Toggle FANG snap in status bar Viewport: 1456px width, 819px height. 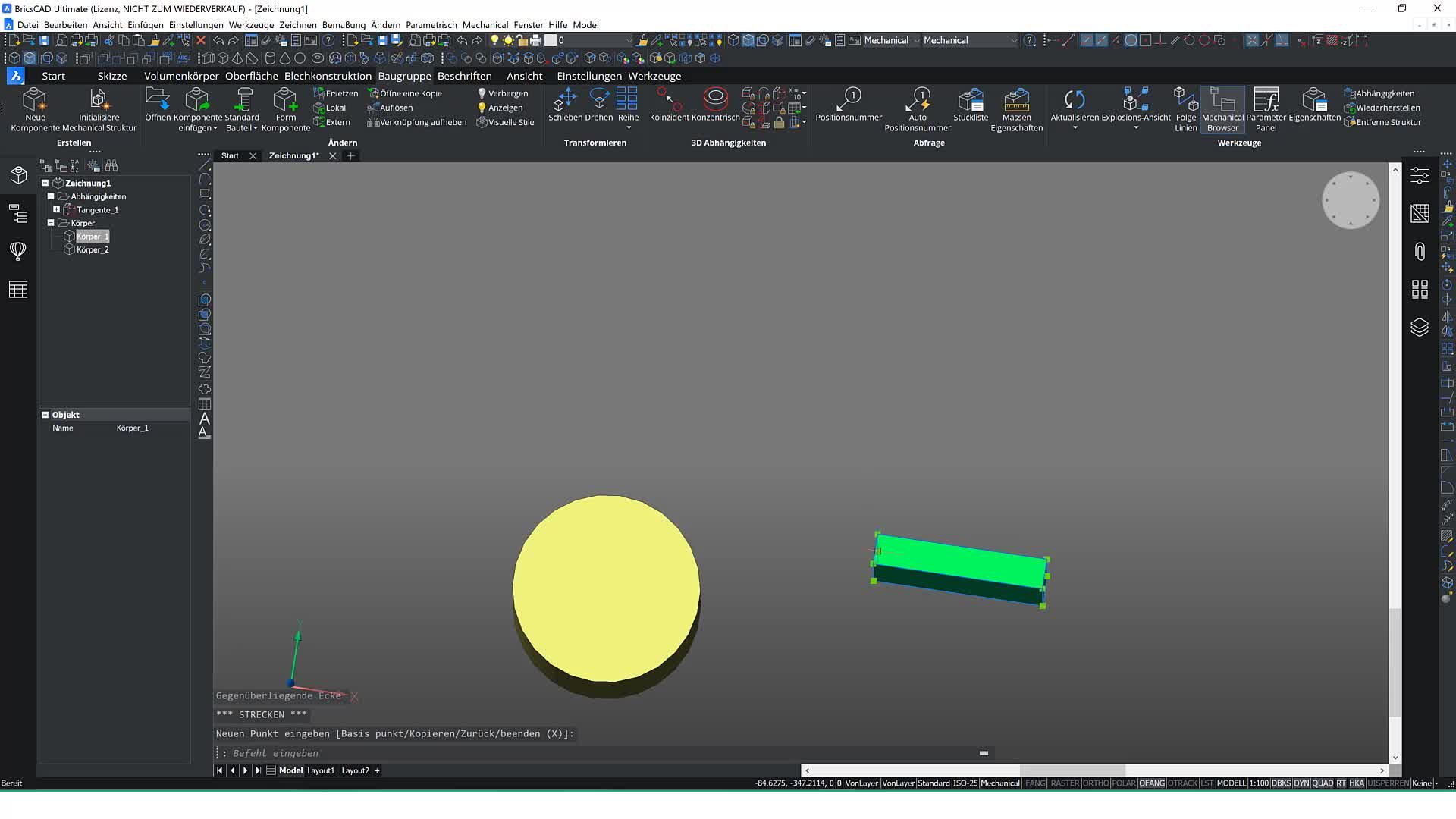1035,783
